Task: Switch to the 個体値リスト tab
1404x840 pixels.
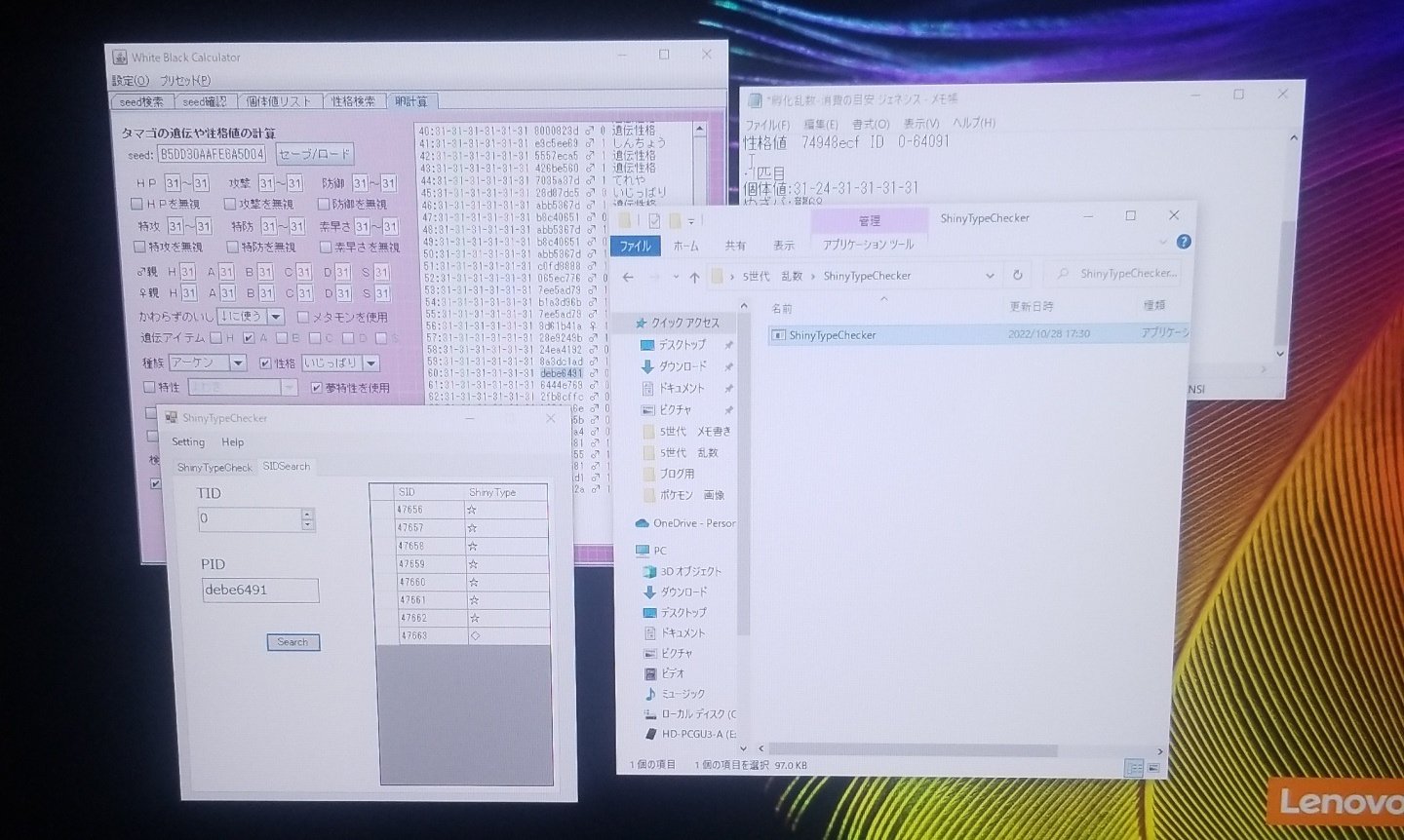Action: (278, 101)
